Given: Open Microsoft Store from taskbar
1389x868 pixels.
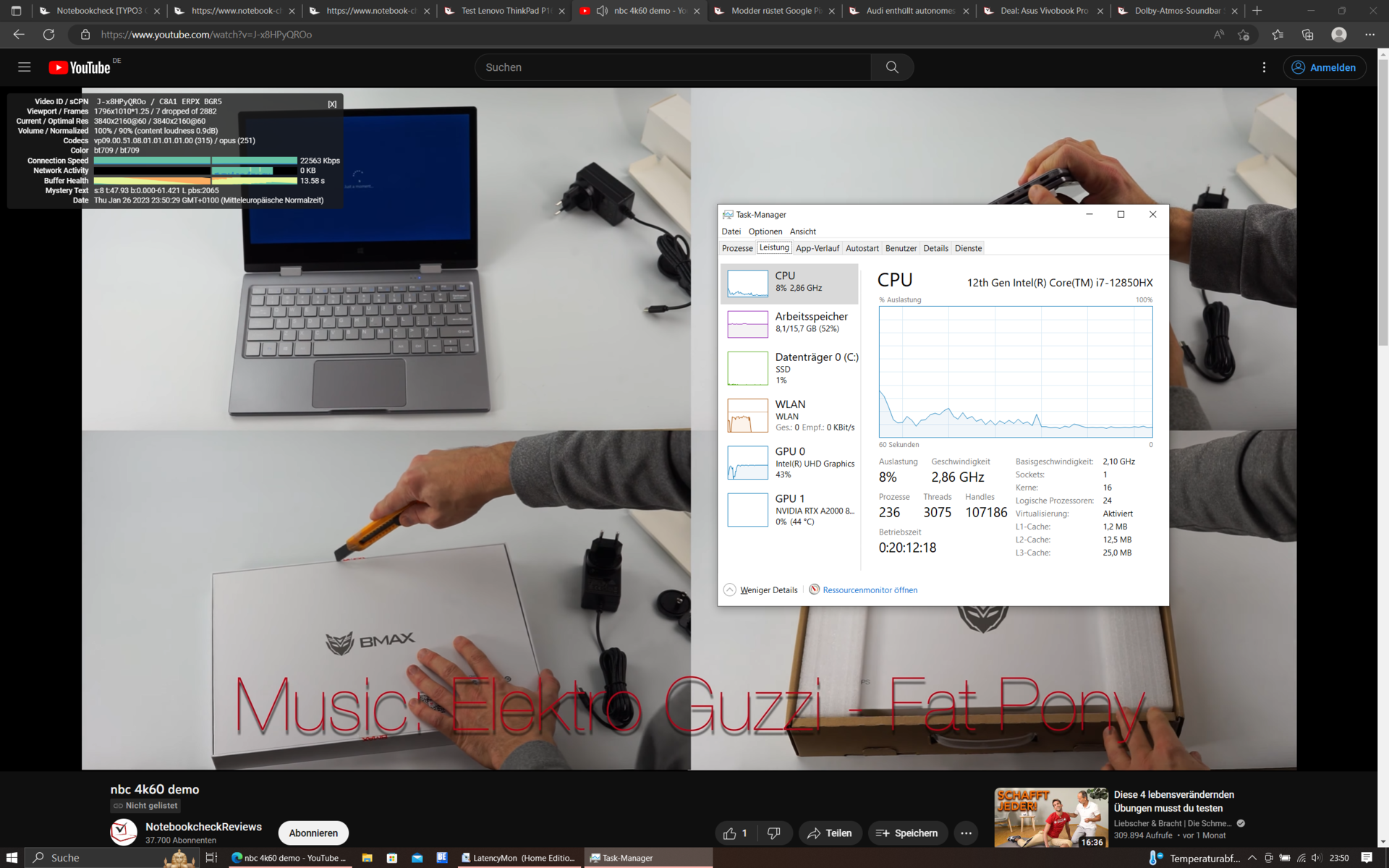Looking at the screenshot, I should [392, 858].
